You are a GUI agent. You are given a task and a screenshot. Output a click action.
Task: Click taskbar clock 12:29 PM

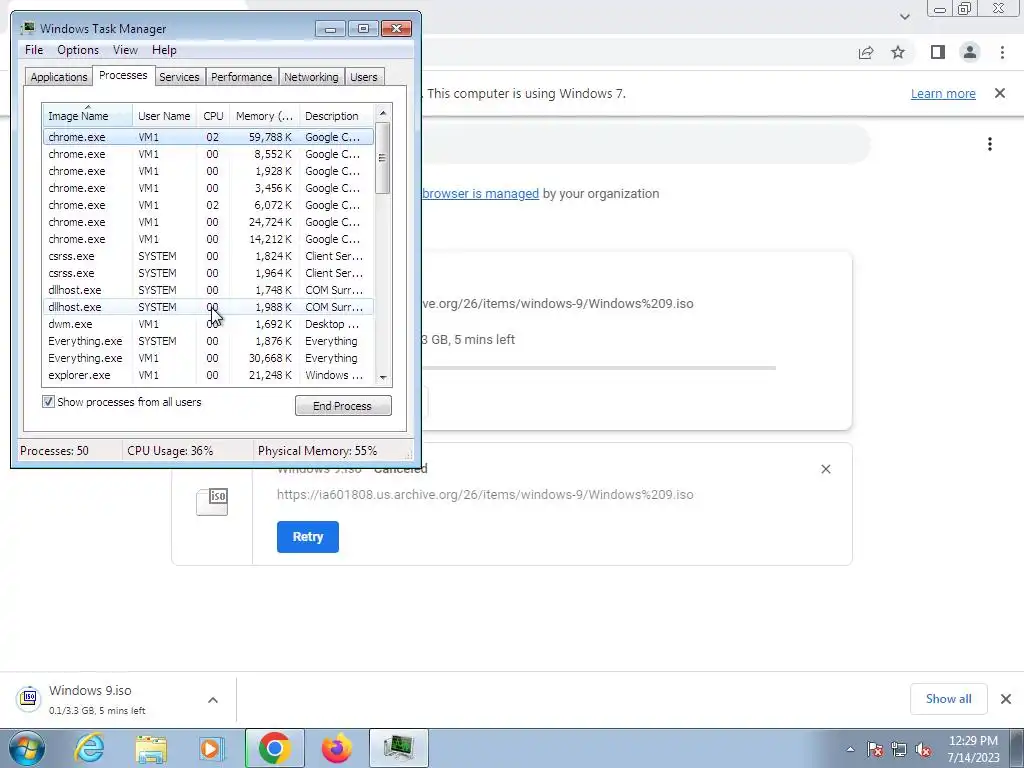[973, 741]
